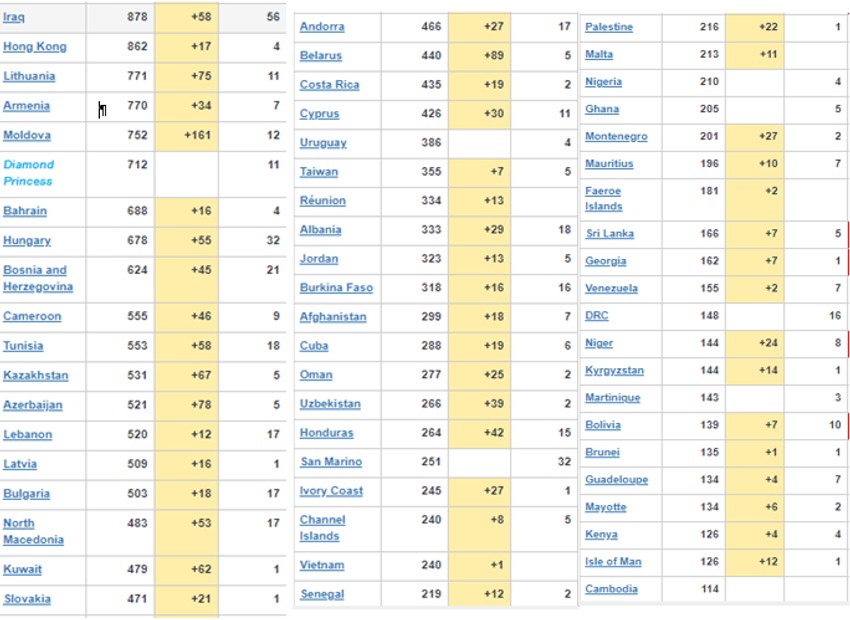
Task: Click the Costa Rica link
Action: tap(329, 85)
